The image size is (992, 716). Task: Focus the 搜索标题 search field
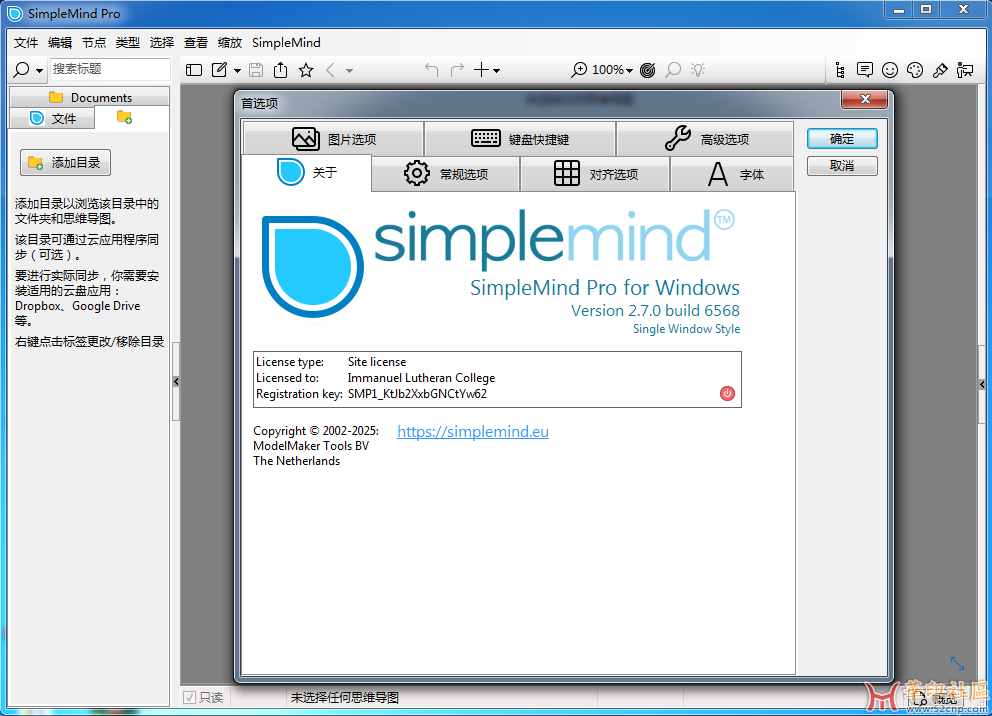click(x=110, y=69)
